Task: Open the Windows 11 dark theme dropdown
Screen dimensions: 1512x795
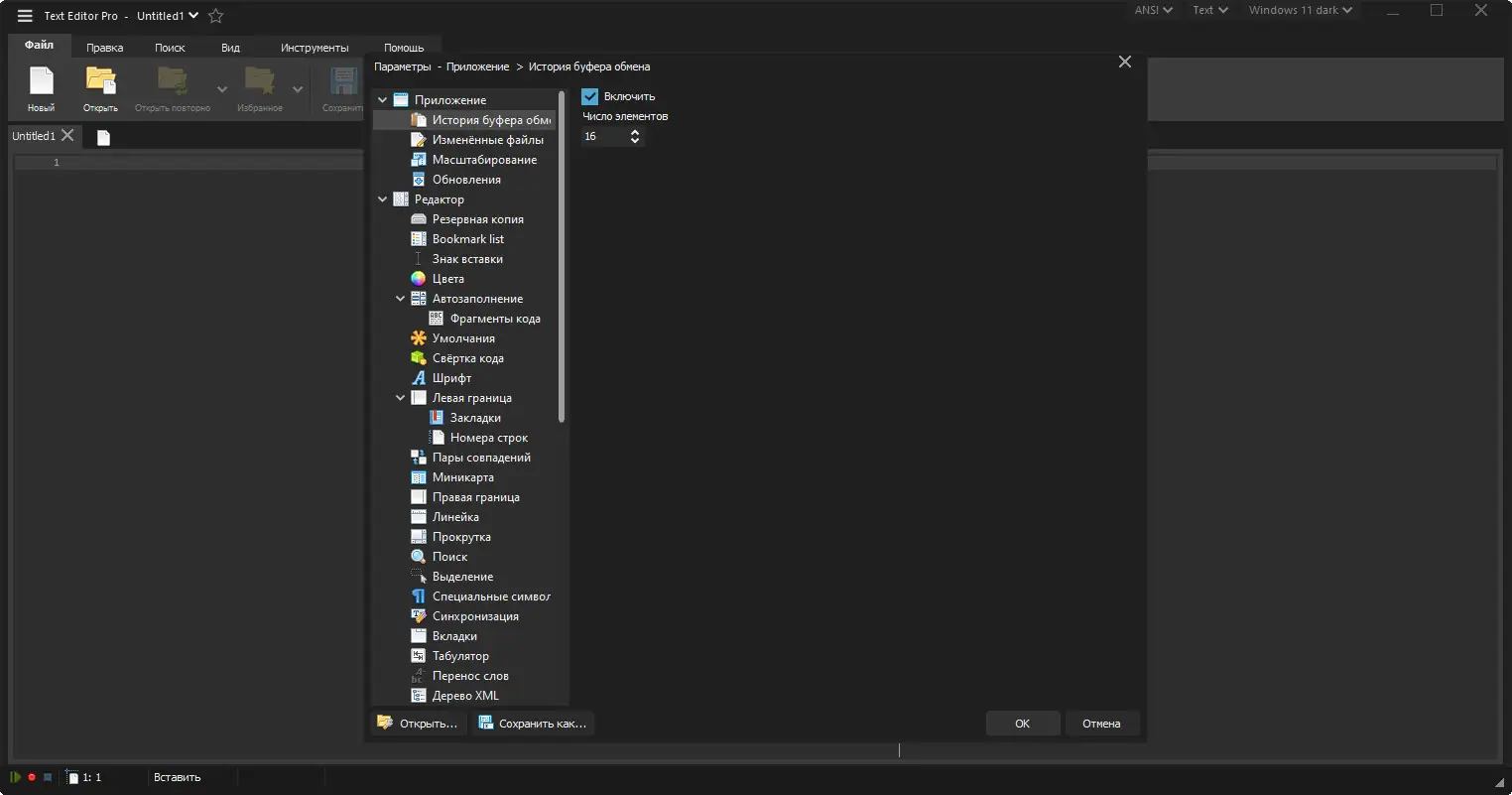Action: click(x=1301, y=10)
